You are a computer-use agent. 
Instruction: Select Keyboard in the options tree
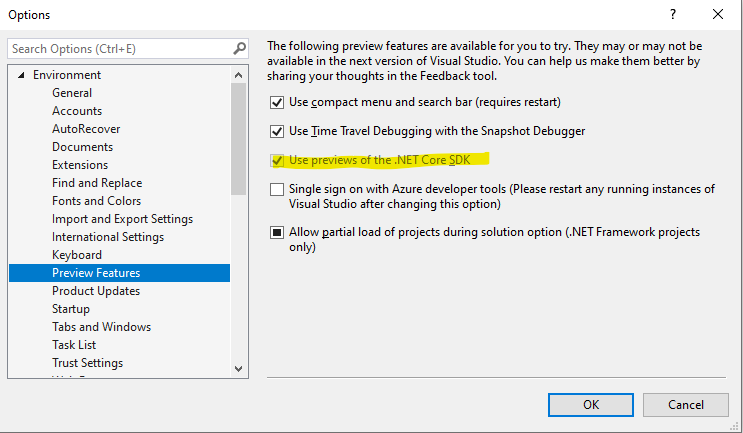[x=77, y=255]
